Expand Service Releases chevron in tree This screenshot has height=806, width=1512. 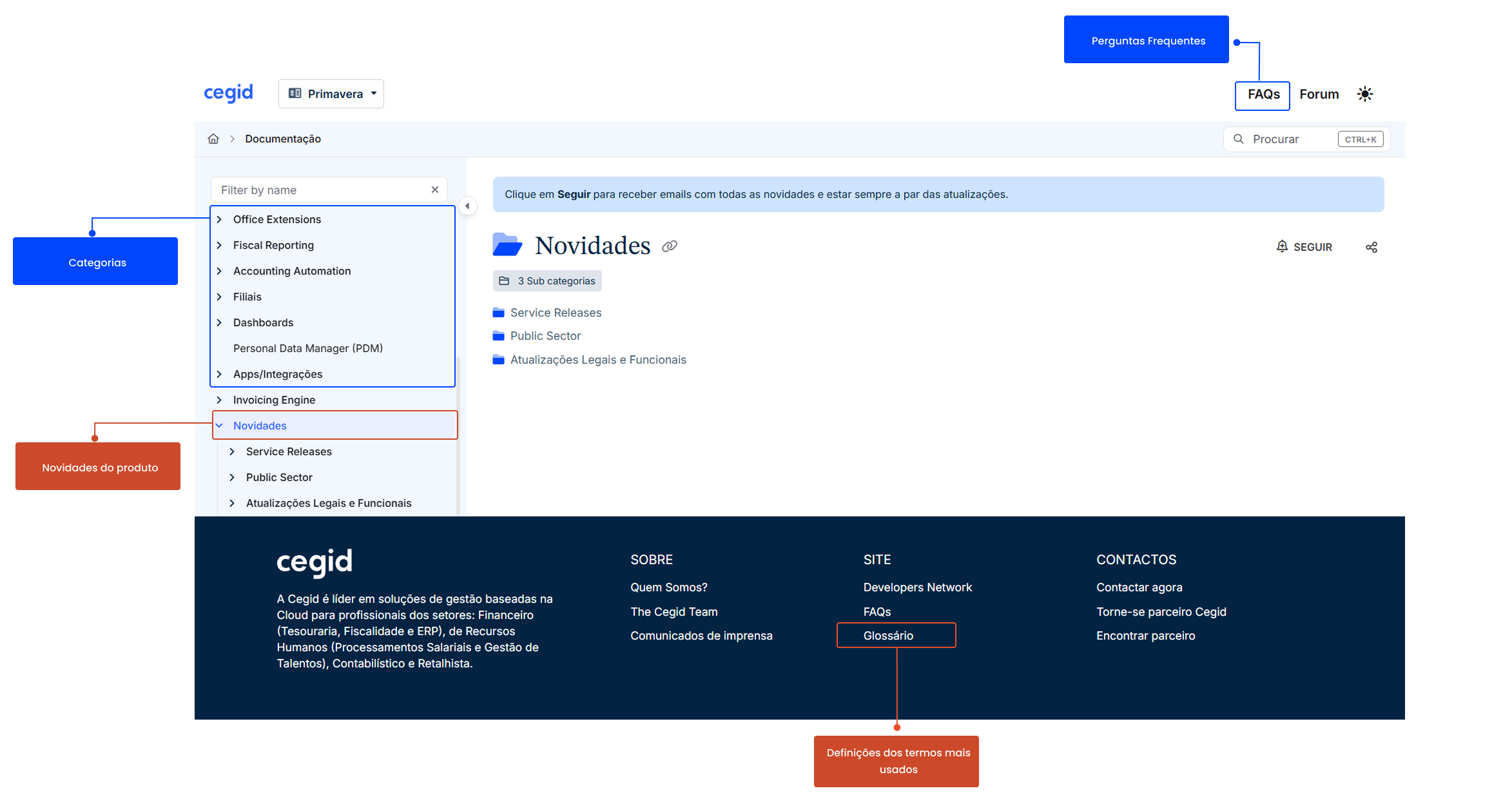(232, 451)
